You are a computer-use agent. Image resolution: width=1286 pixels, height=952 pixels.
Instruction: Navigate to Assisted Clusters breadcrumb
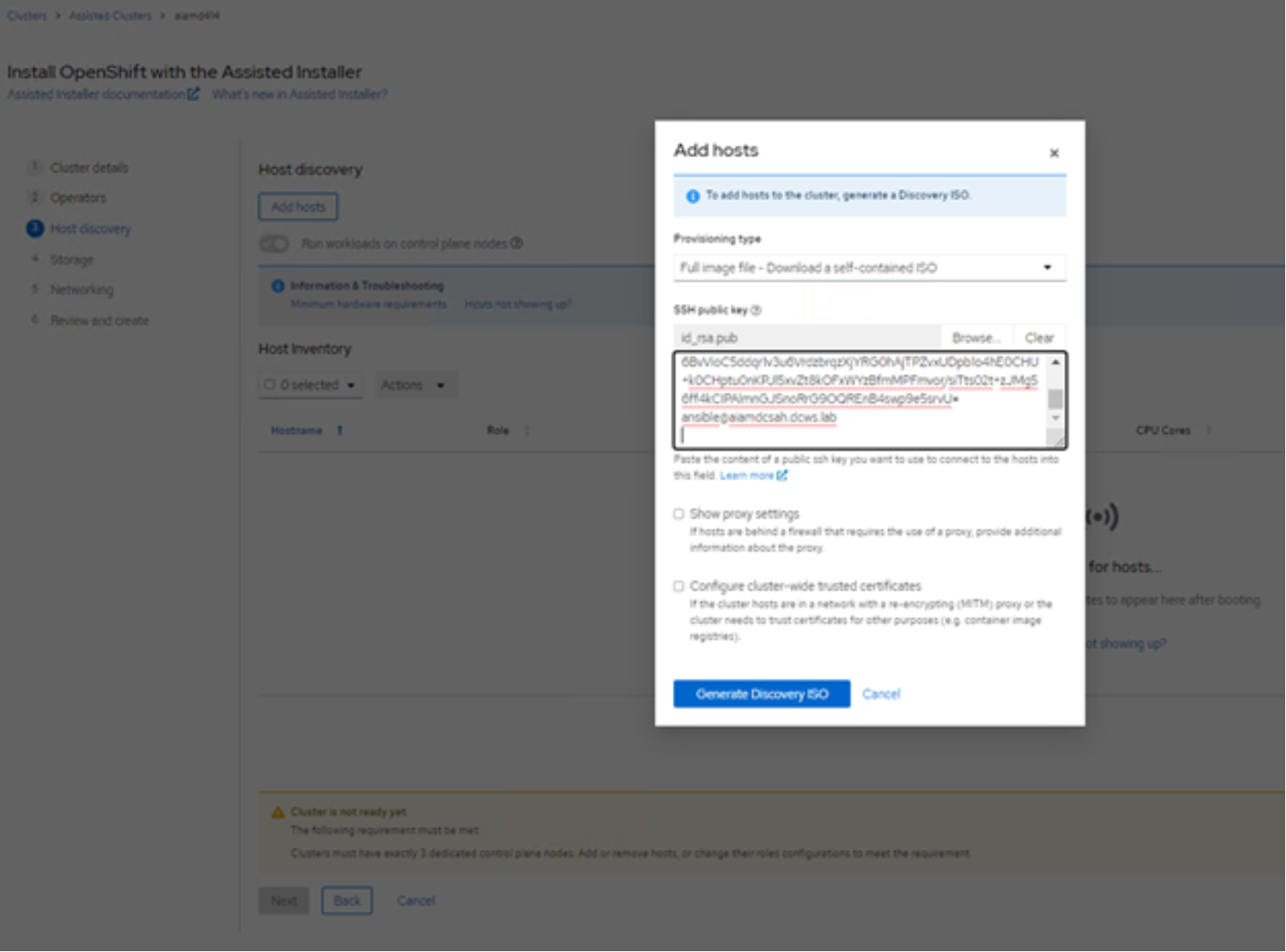coord(110,16)
